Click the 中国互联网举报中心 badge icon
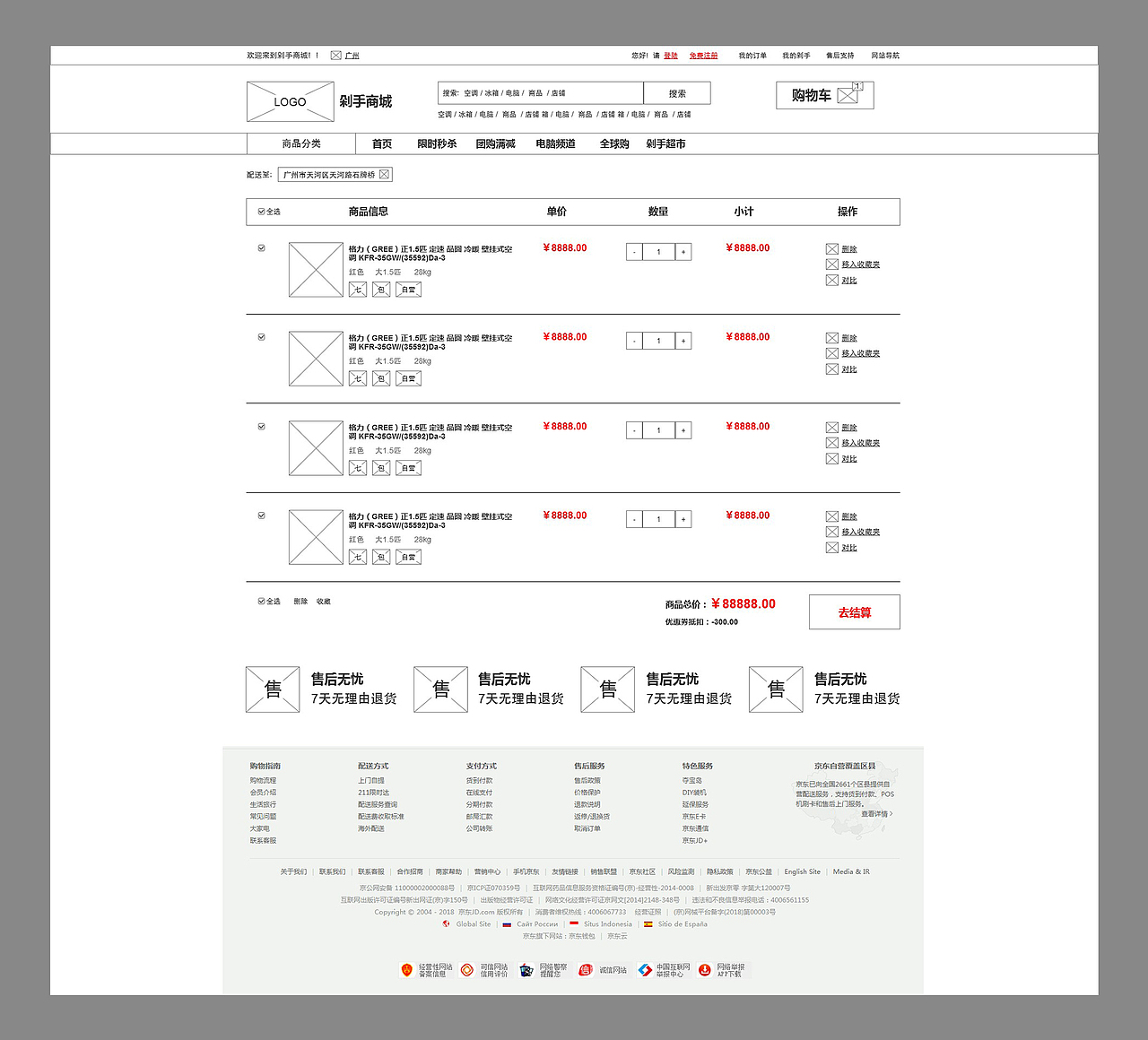 (x=645, y=970)
